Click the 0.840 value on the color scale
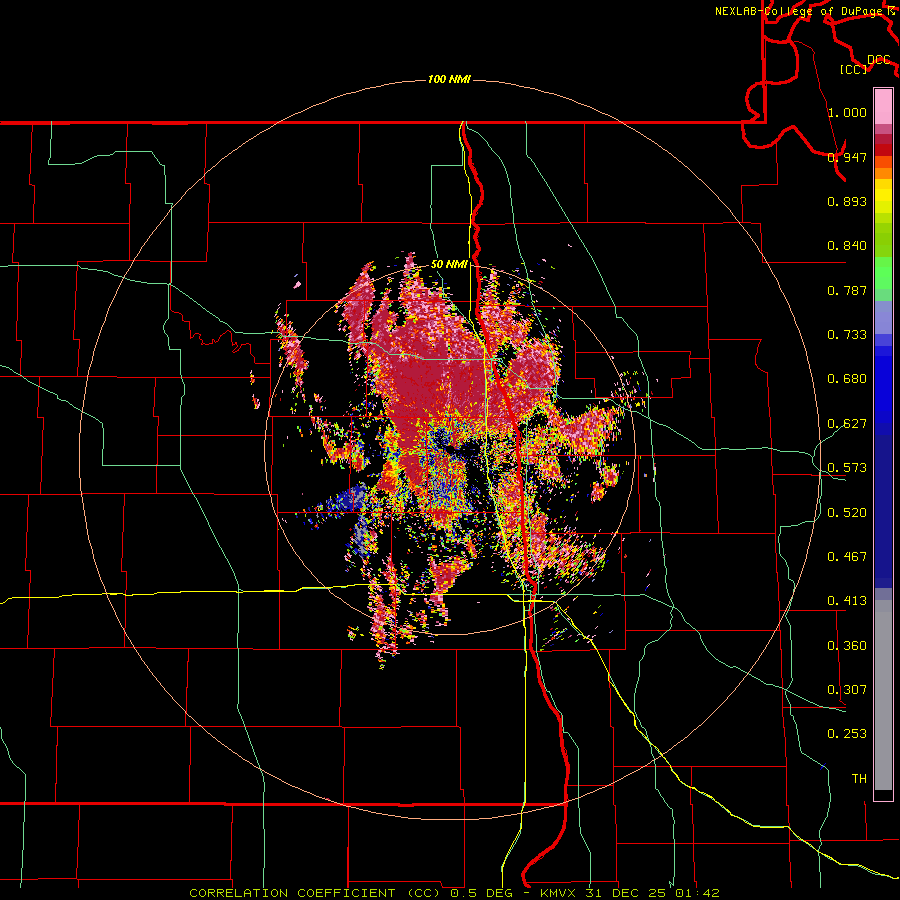 [847, 246]
